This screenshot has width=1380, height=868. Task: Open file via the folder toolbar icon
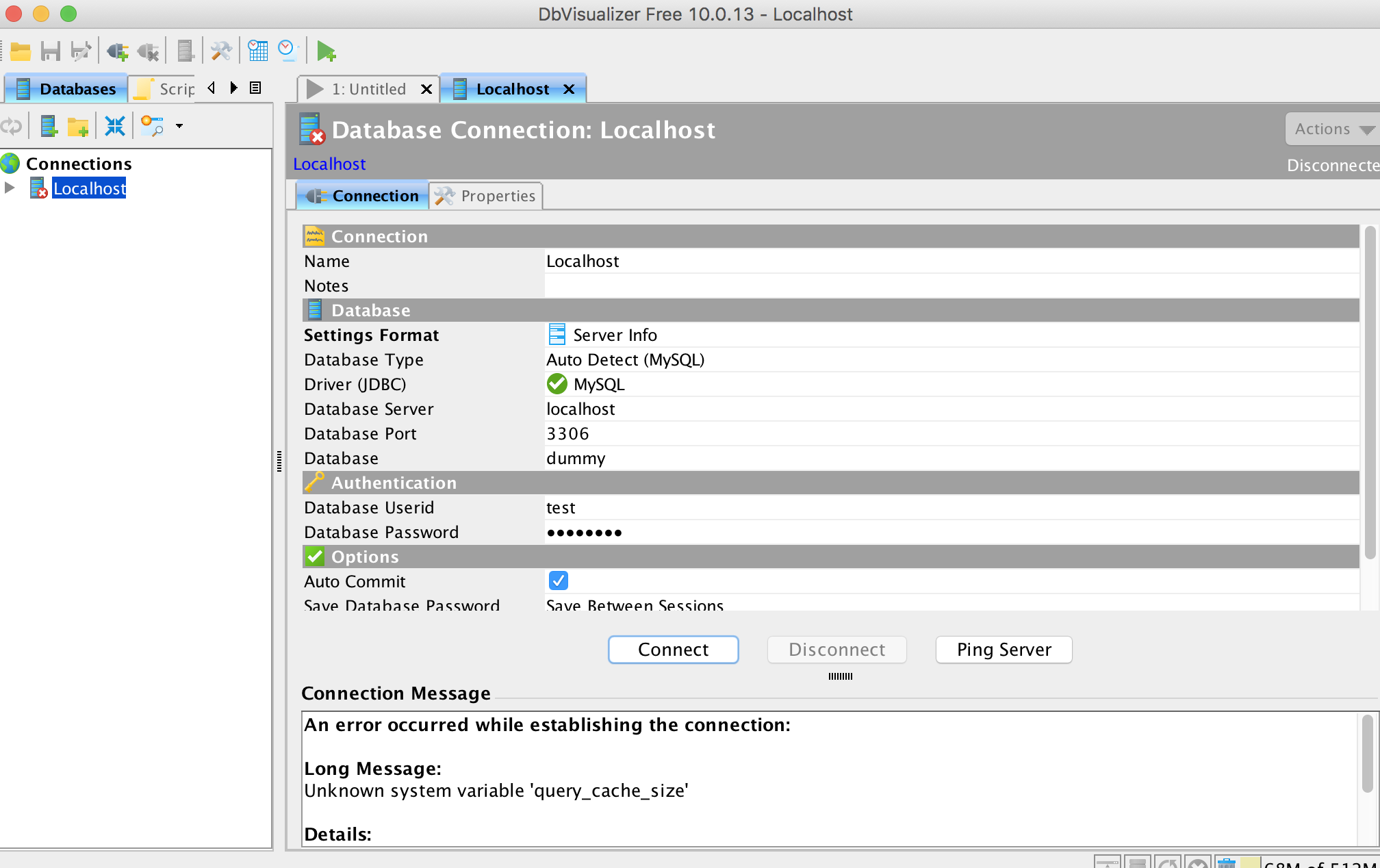(21, 51)
